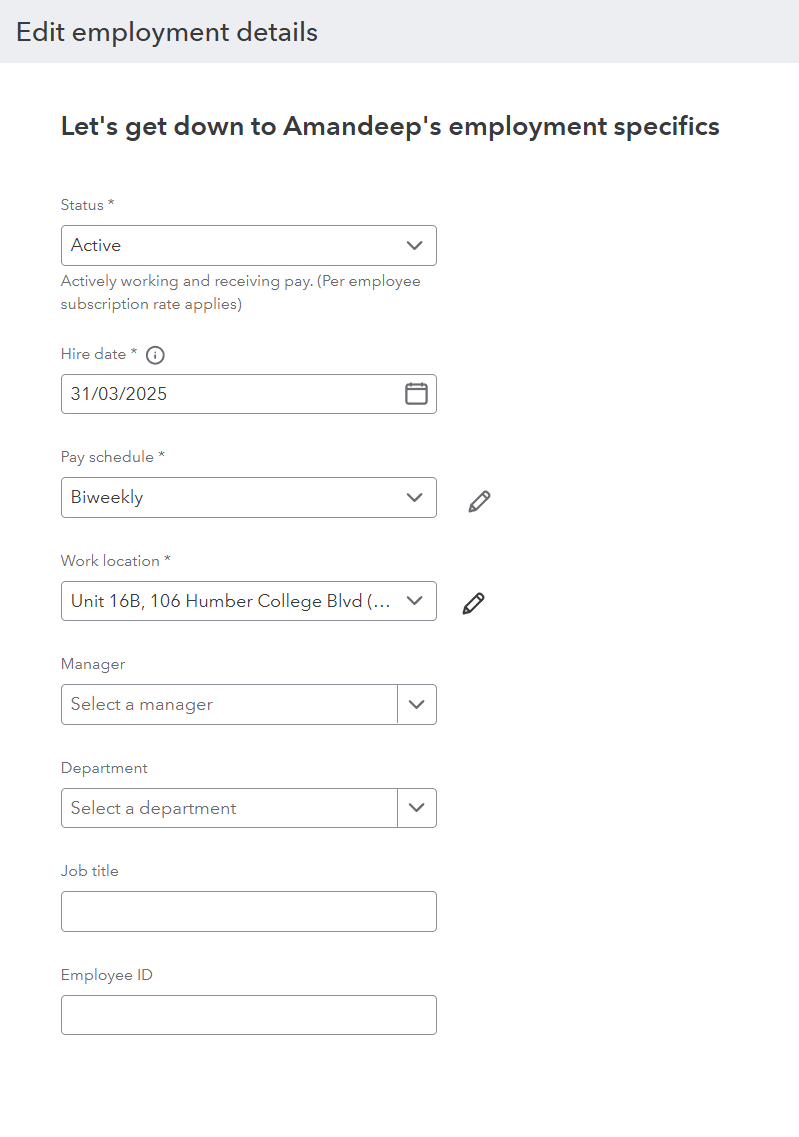
Task: Click the pencil beside Work location
Action: [x=474, y=603]
